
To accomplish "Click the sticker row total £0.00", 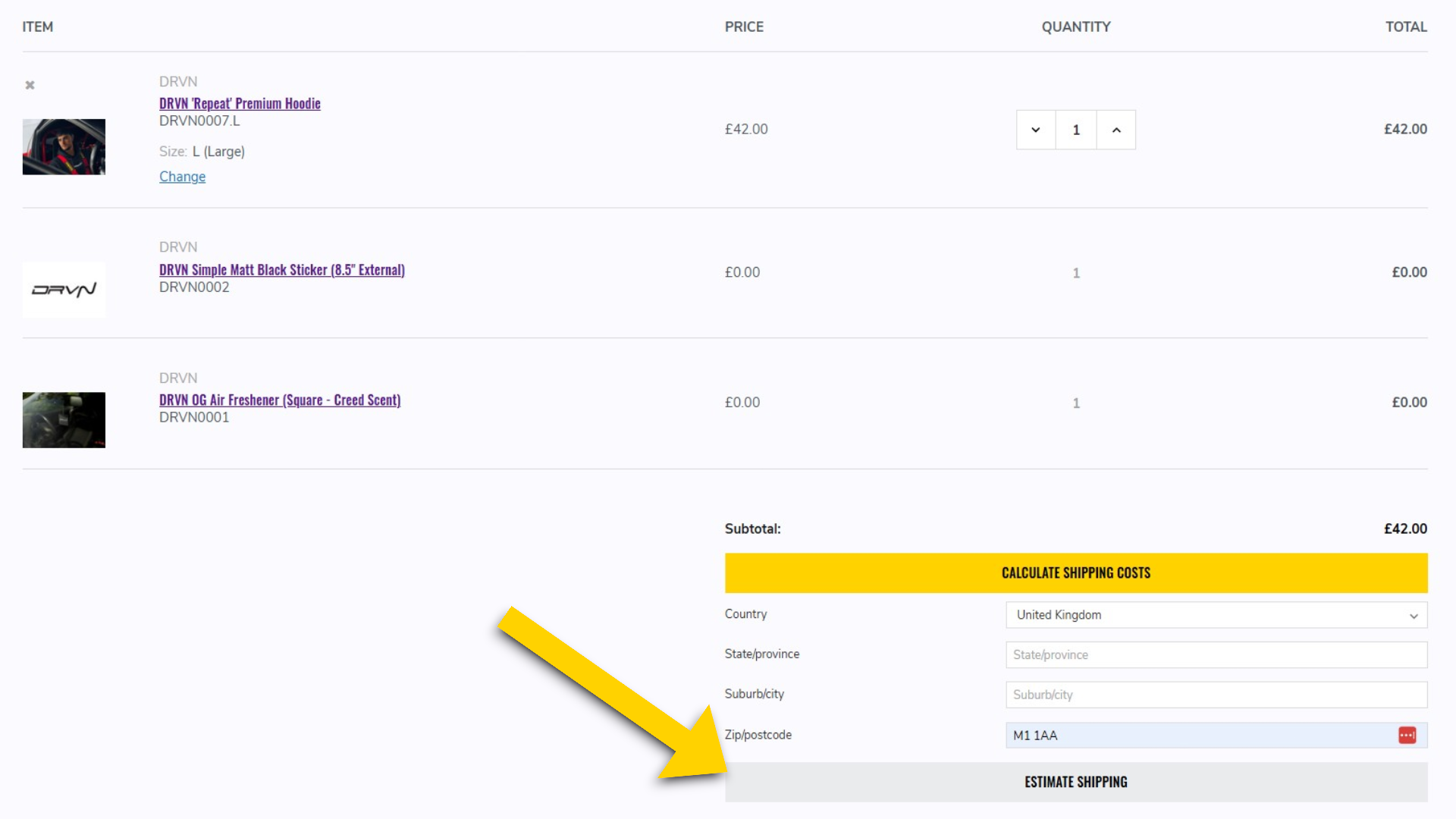I will pyautogui.click(x=1409, y=272).
